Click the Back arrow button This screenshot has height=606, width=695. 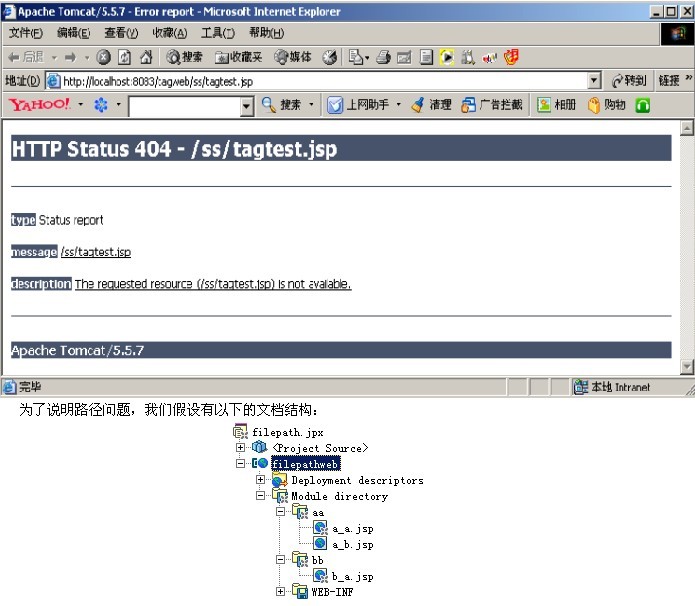pos(26,57)
